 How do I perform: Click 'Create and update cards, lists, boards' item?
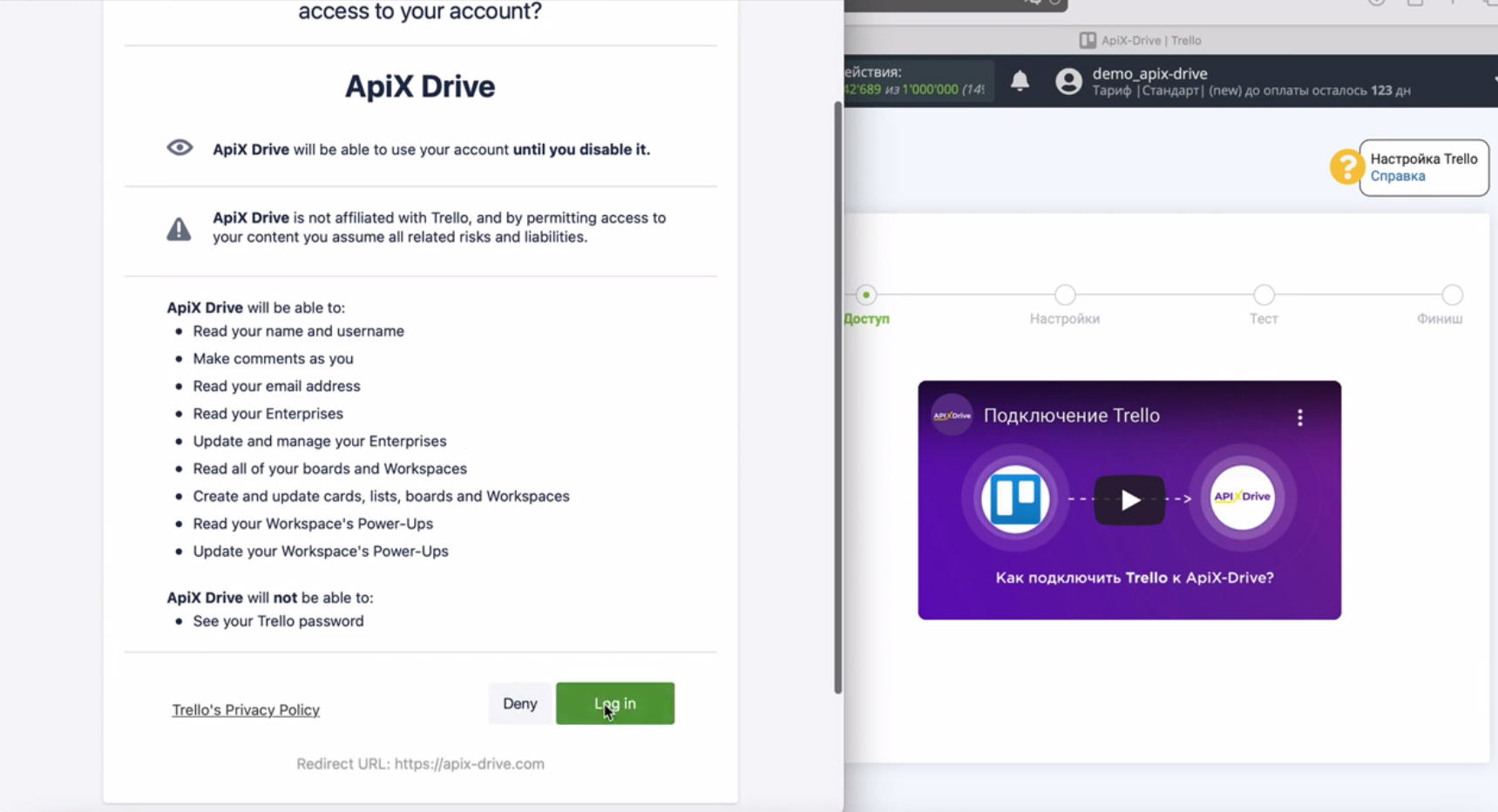point(382,497)
